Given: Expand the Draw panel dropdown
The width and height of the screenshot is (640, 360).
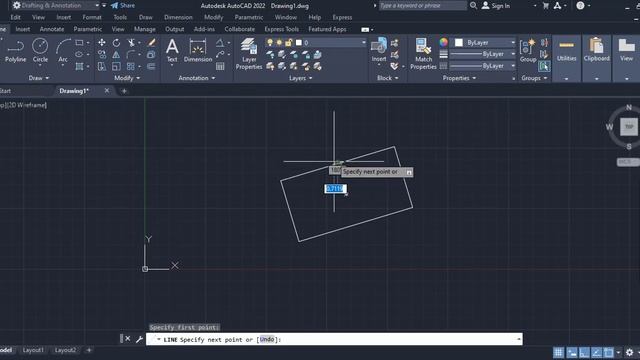Looking at the screenshot, I should point(39,78).
